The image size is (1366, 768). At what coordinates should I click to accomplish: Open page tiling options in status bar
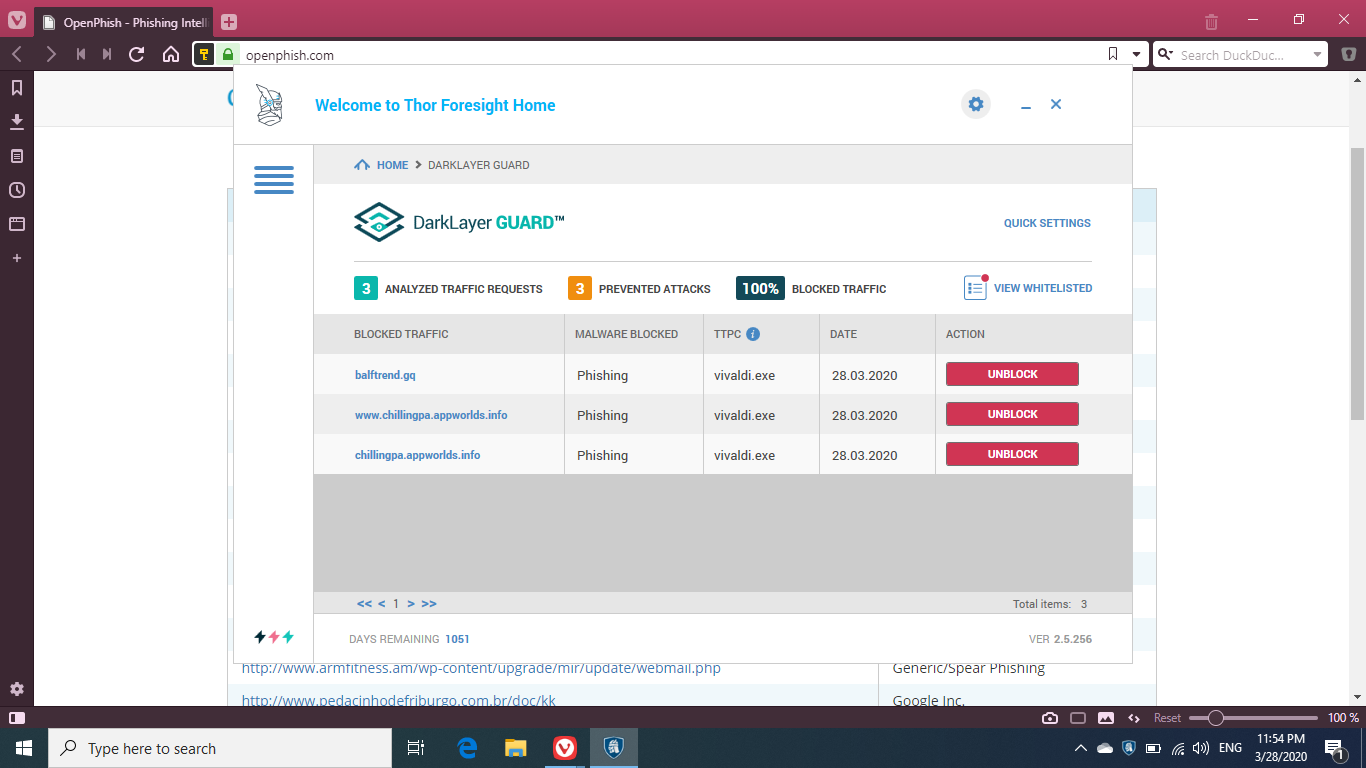(1078, 718)
